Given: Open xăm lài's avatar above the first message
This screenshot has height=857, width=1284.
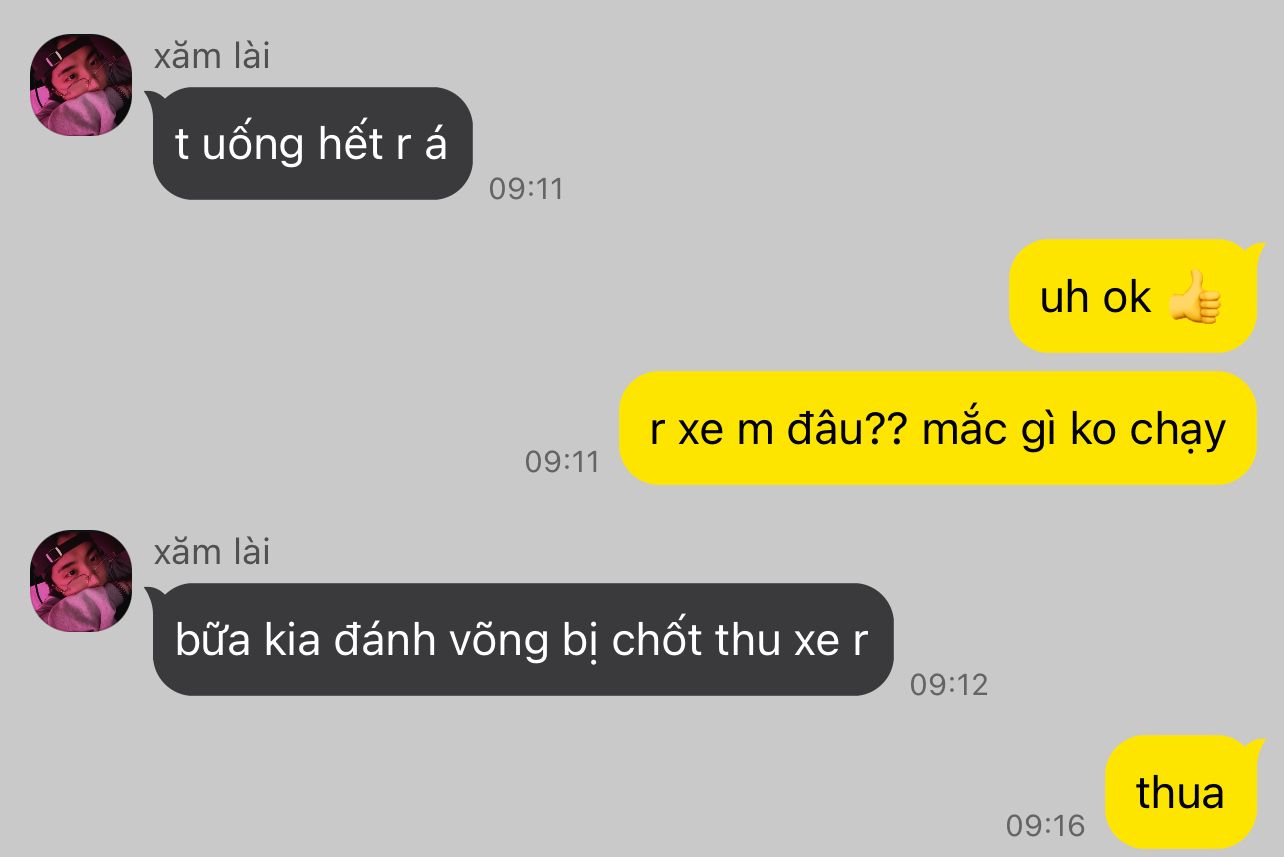Looking at the screenshot, I should [81, 85].
